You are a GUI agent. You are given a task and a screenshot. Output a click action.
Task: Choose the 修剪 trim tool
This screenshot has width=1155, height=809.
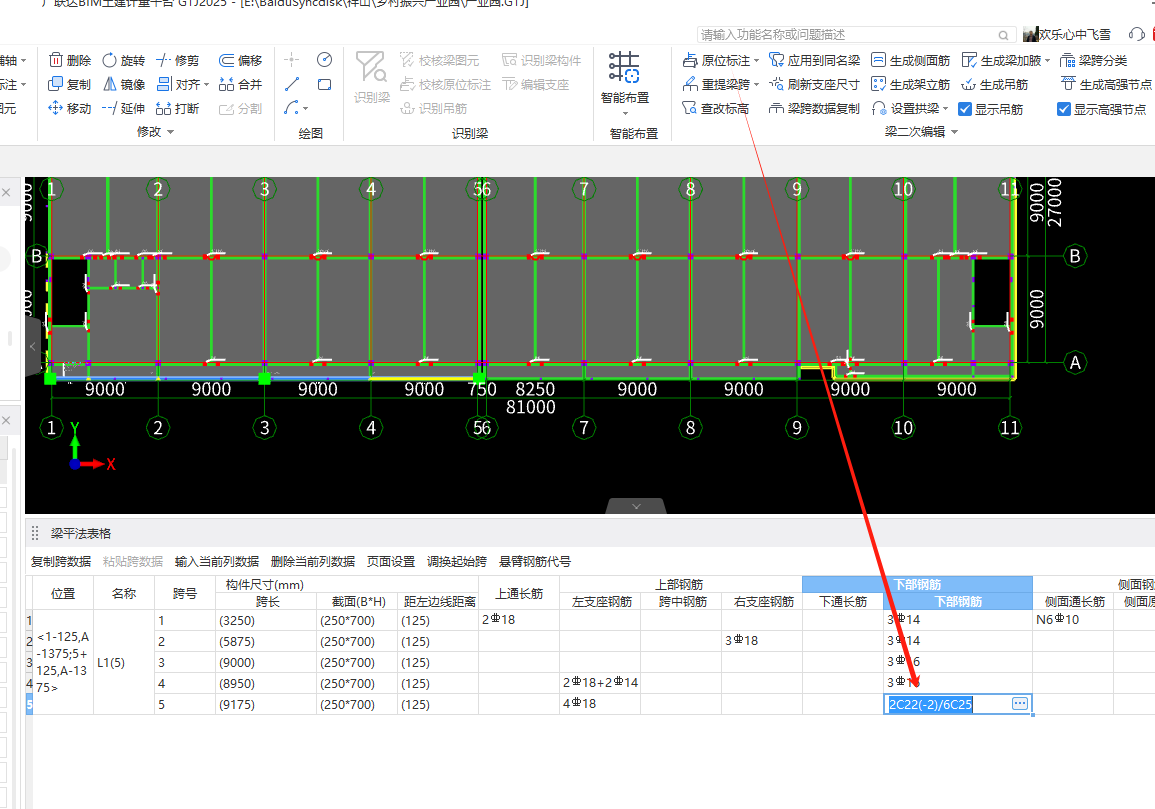(178, 60)
